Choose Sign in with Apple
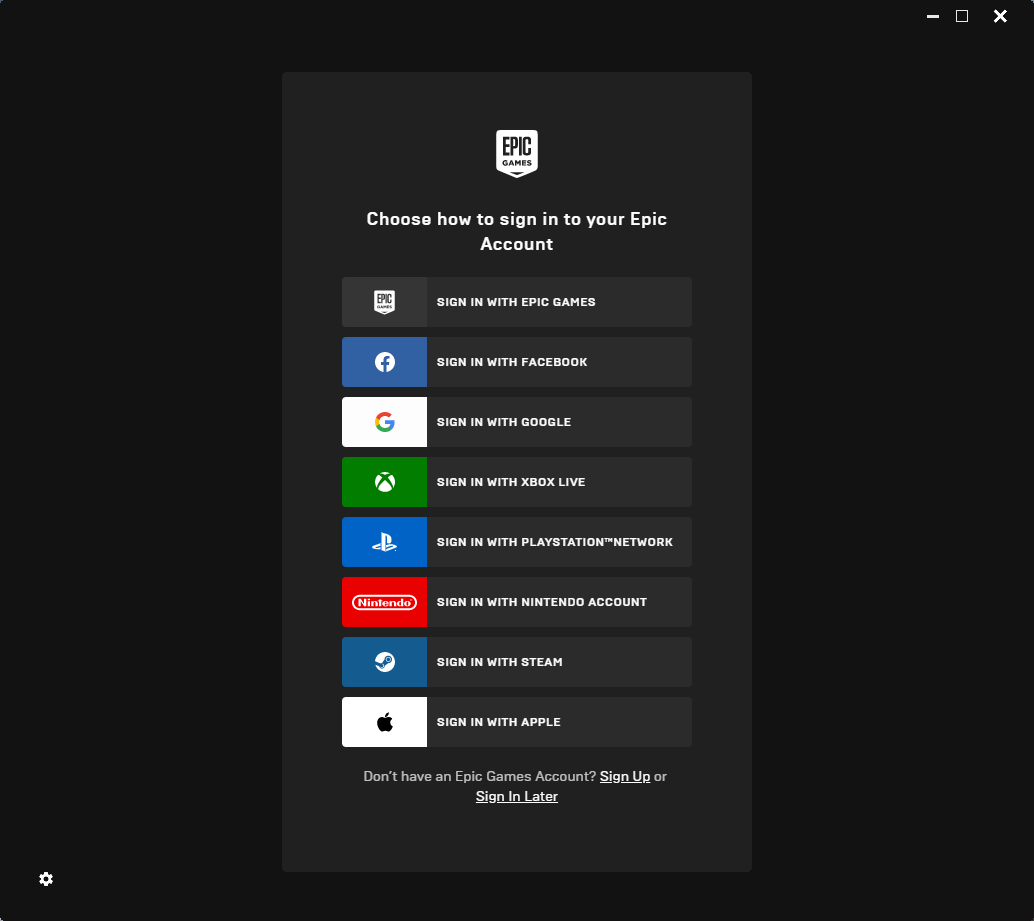The height and width of the screenshot is (921, 1034). pyautogui.click(x=516, y=722)
